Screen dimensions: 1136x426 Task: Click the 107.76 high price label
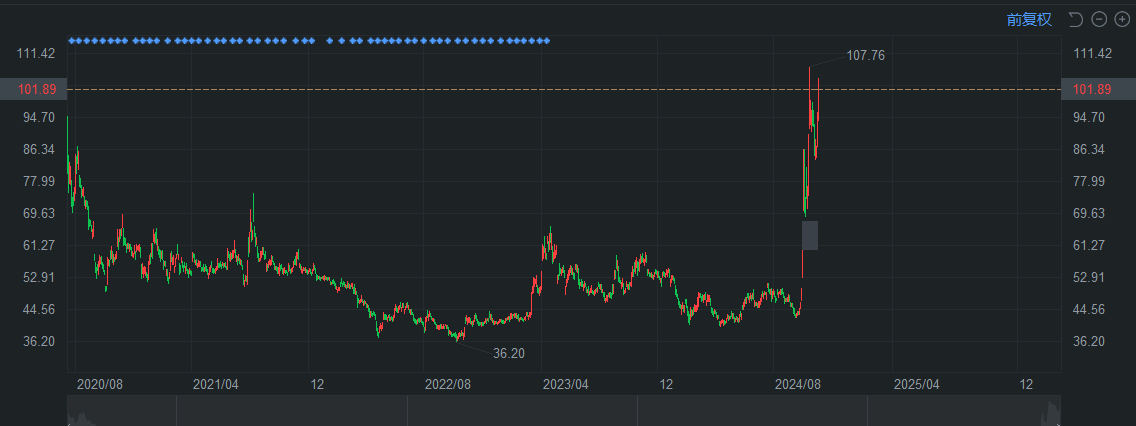865,56
